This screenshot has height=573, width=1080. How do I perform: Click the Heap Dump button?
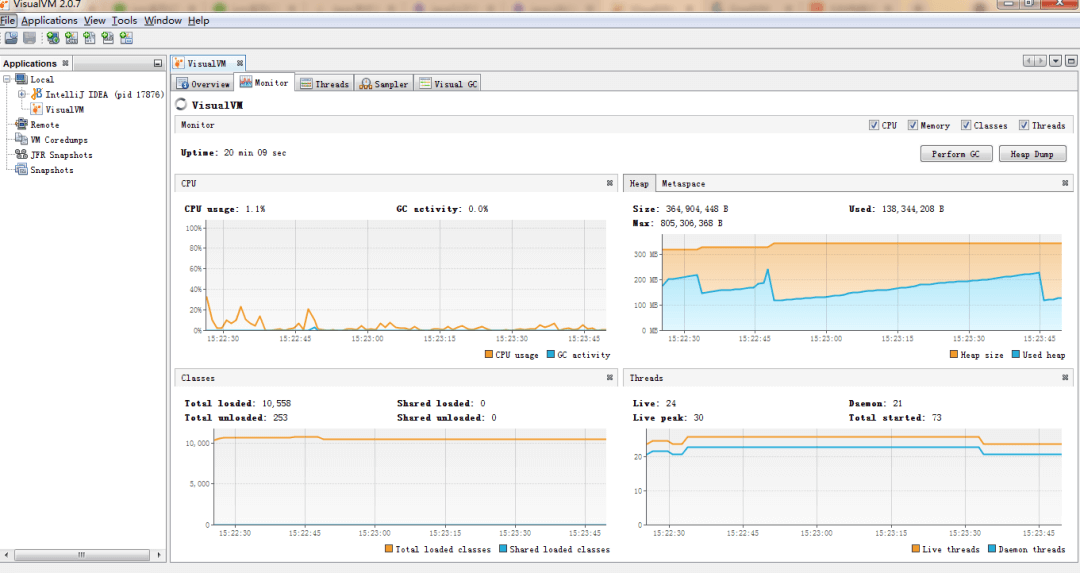click(x=1032, y=154)
